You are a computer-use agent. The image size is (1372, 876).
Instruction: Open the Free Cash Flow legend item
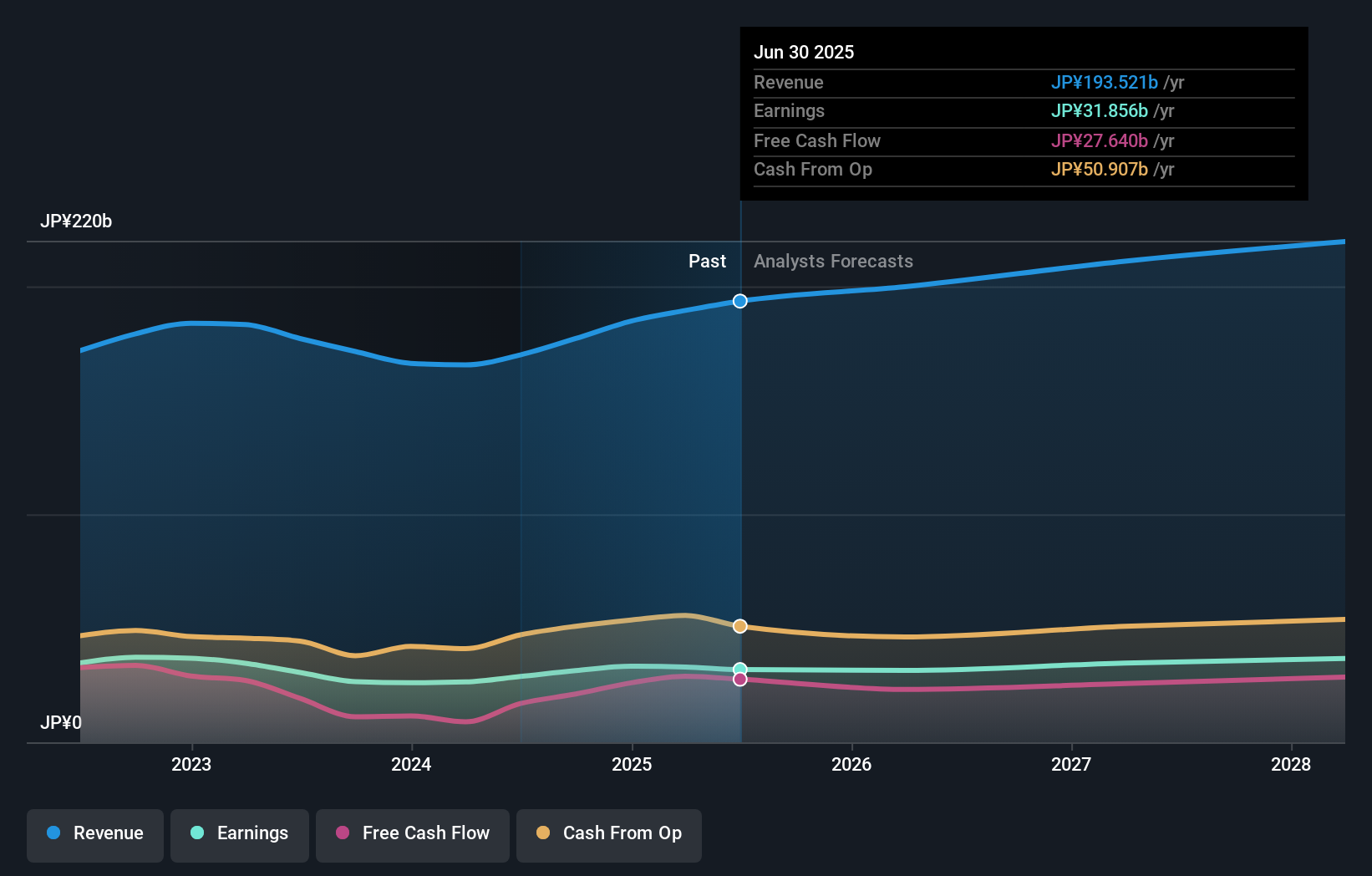pyautogui.click(x=413, y=833)
